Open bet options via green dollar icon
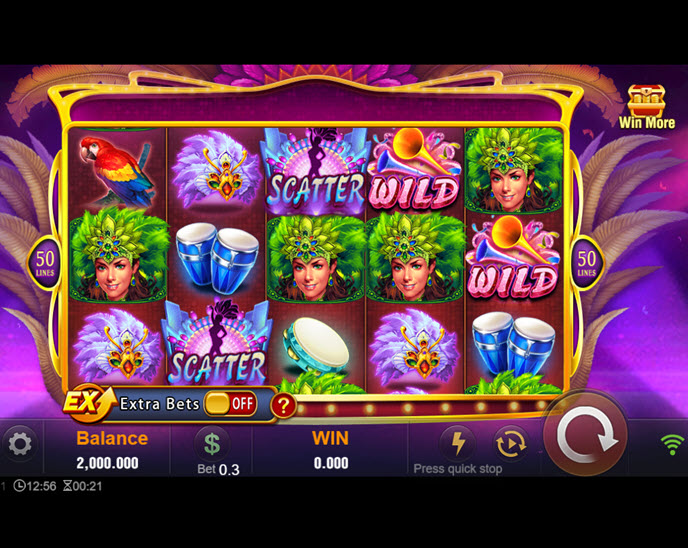This screenshot has height=548, width=688. tap(212, 444)
